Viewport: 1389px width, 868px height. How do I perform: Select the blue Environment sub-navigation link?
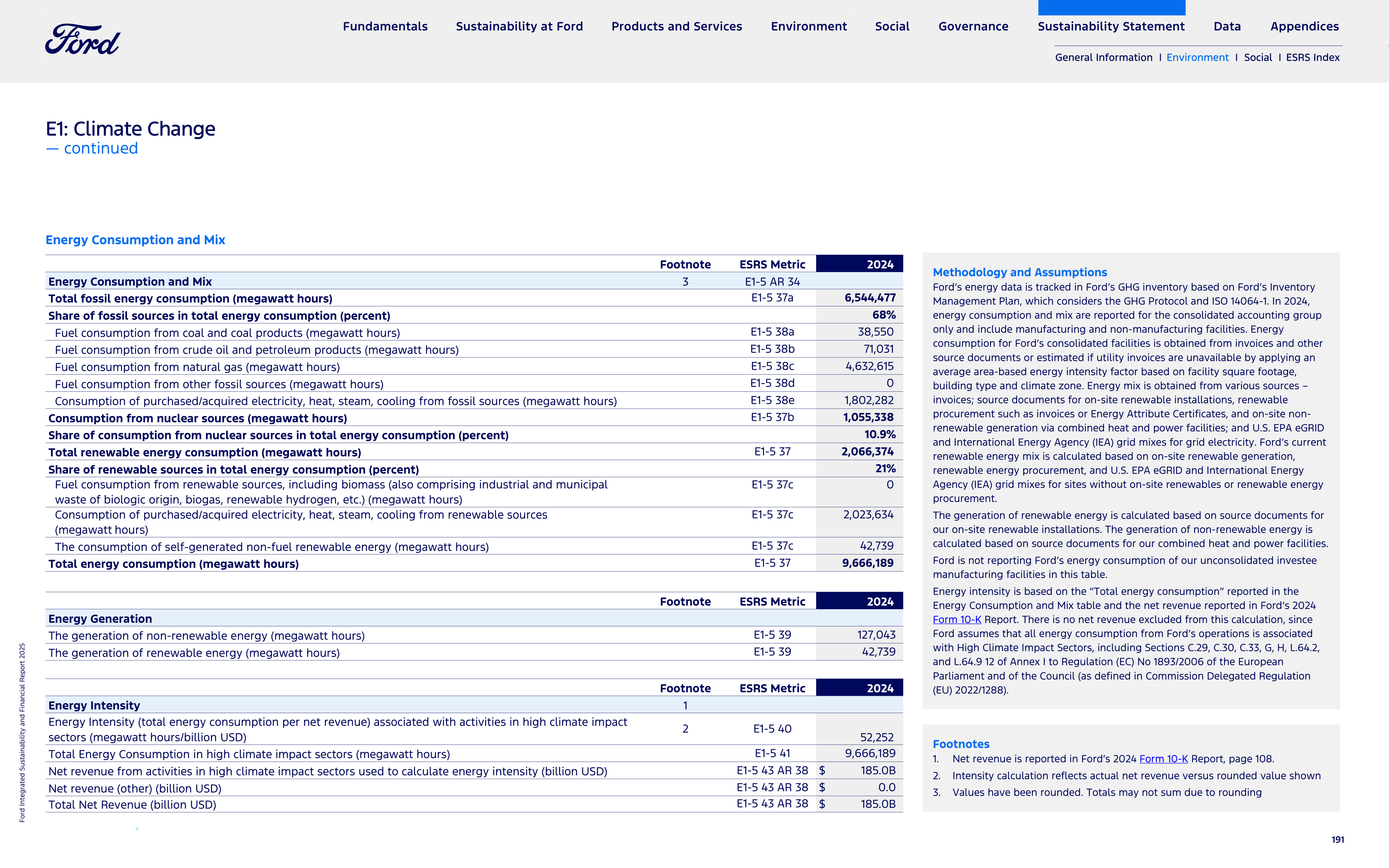tap(1197, 58)
